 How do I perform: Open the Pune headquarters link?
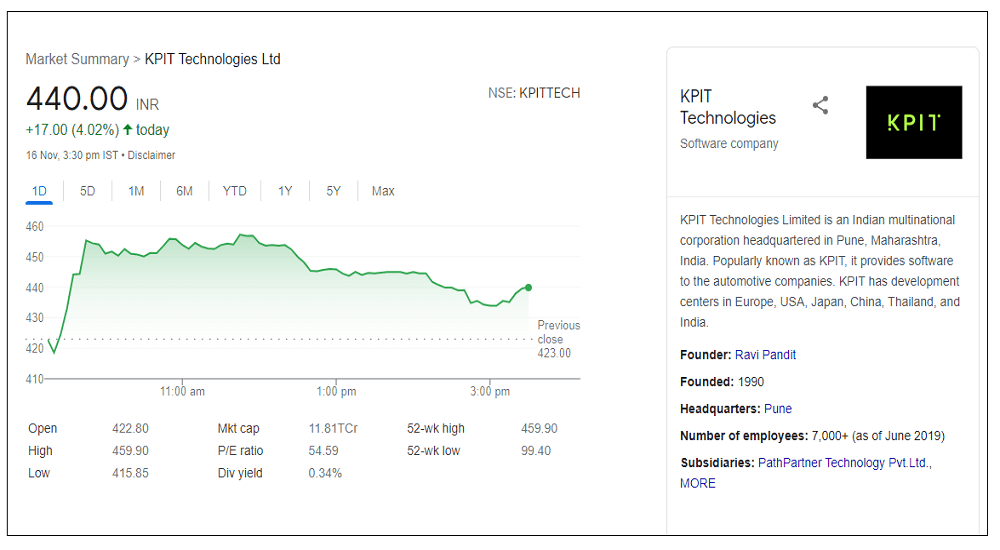(778, 408)
